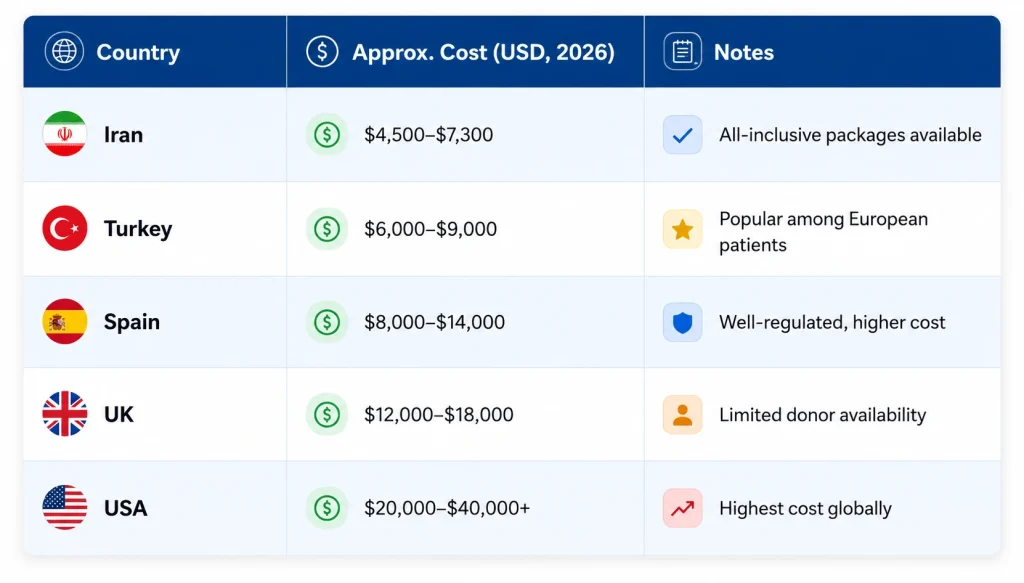This screenshot has width=1024, height=583.
Task: Click the USA flag icon
Action: [65, 507]
